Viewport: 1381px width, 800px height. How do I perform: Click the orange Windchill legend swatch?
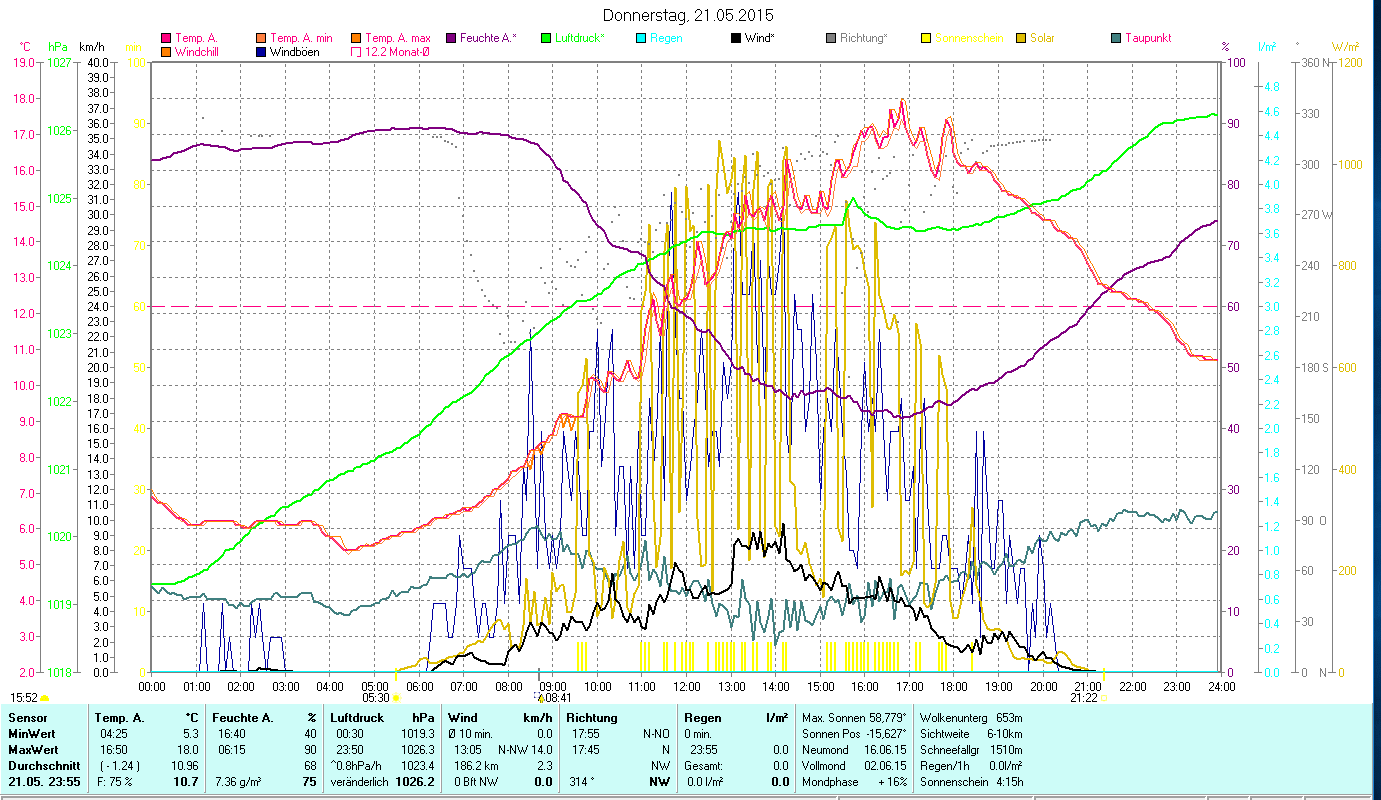(x=166, y=51)
